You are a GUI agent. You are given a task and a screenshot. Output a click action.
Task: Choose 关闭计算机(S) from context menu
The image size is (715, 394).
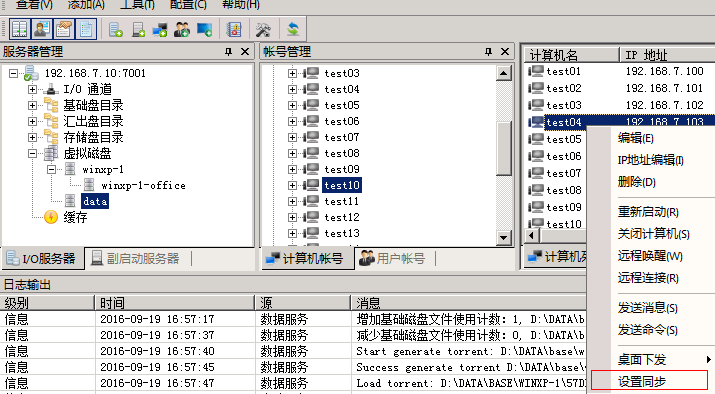(x=653, y=234)
